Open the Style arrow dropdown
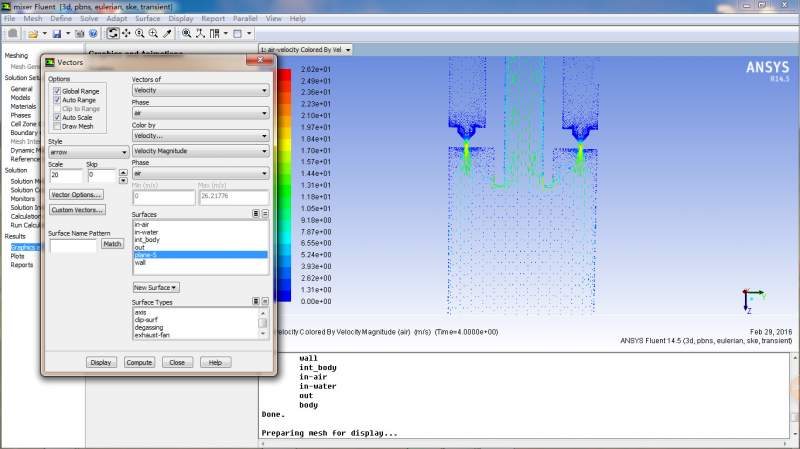Screen dimensions: 800x449 click(88, 152)
